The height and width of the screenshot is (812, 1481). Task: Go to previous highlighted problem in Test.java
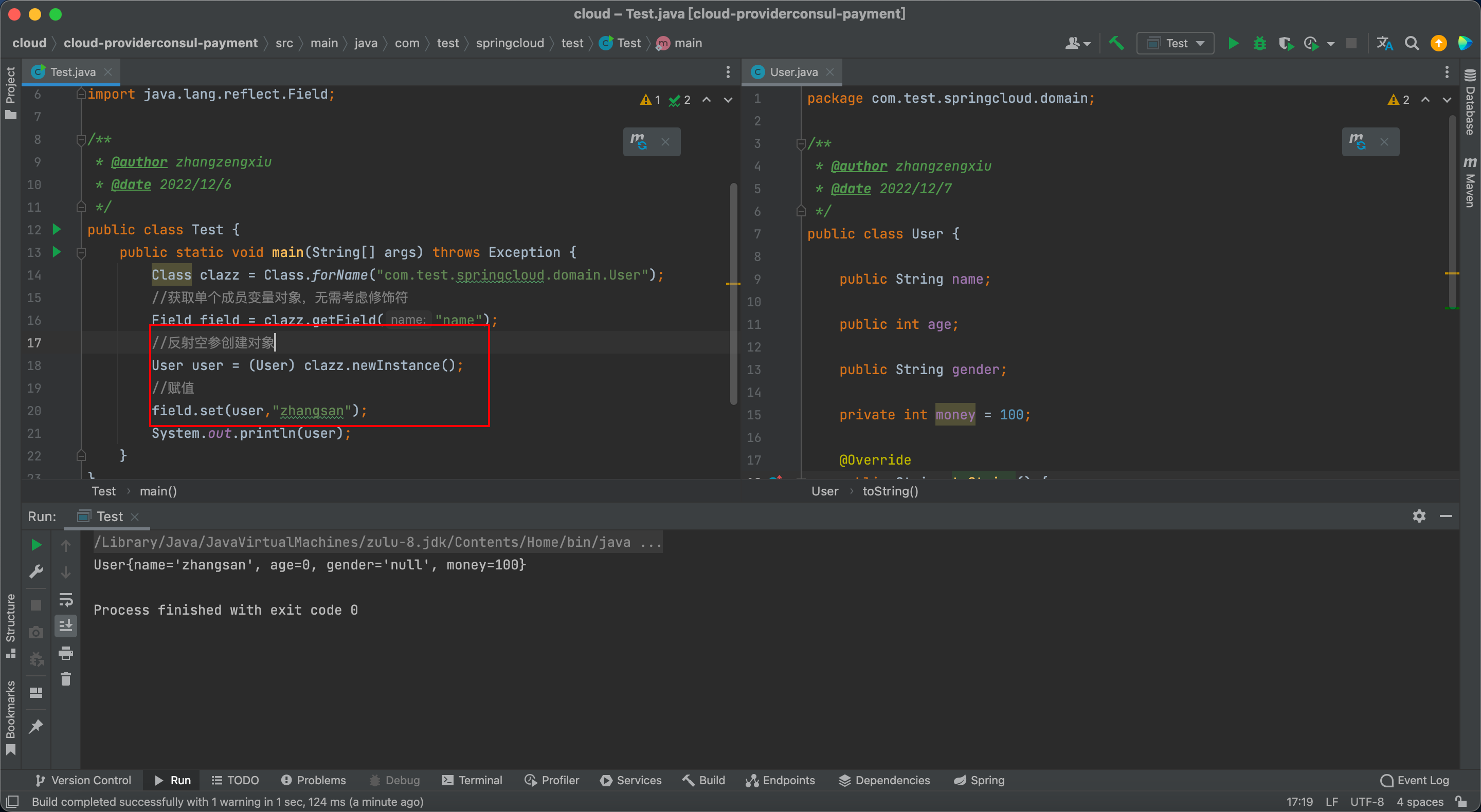tap(707, 100)
